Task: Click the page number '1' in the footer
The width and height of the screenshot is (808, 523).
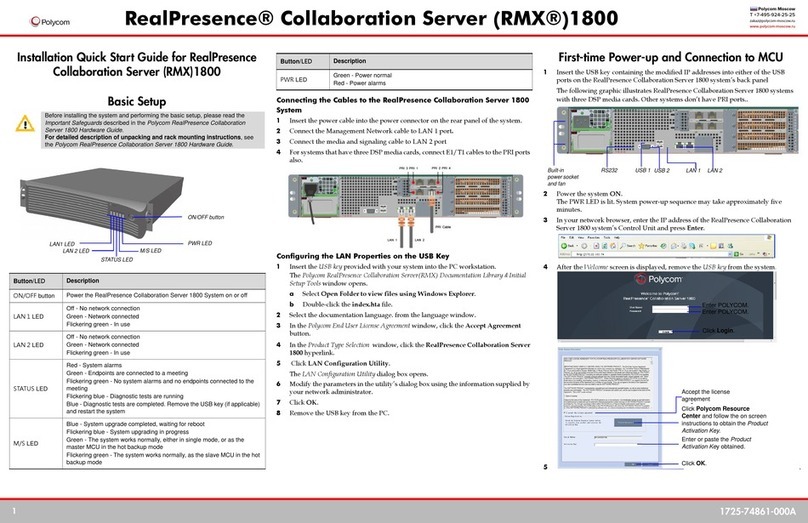Action: [x=14, y=511]
